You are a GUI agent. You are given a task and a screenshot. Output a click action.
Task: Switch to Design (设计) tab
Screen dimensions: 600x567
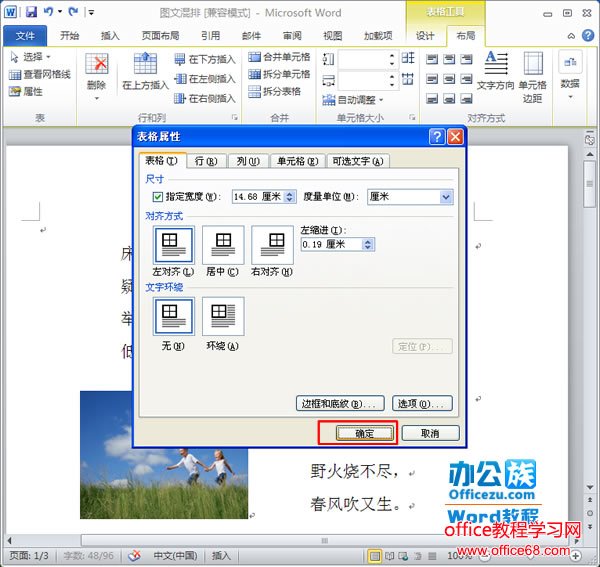coord(425,36)
